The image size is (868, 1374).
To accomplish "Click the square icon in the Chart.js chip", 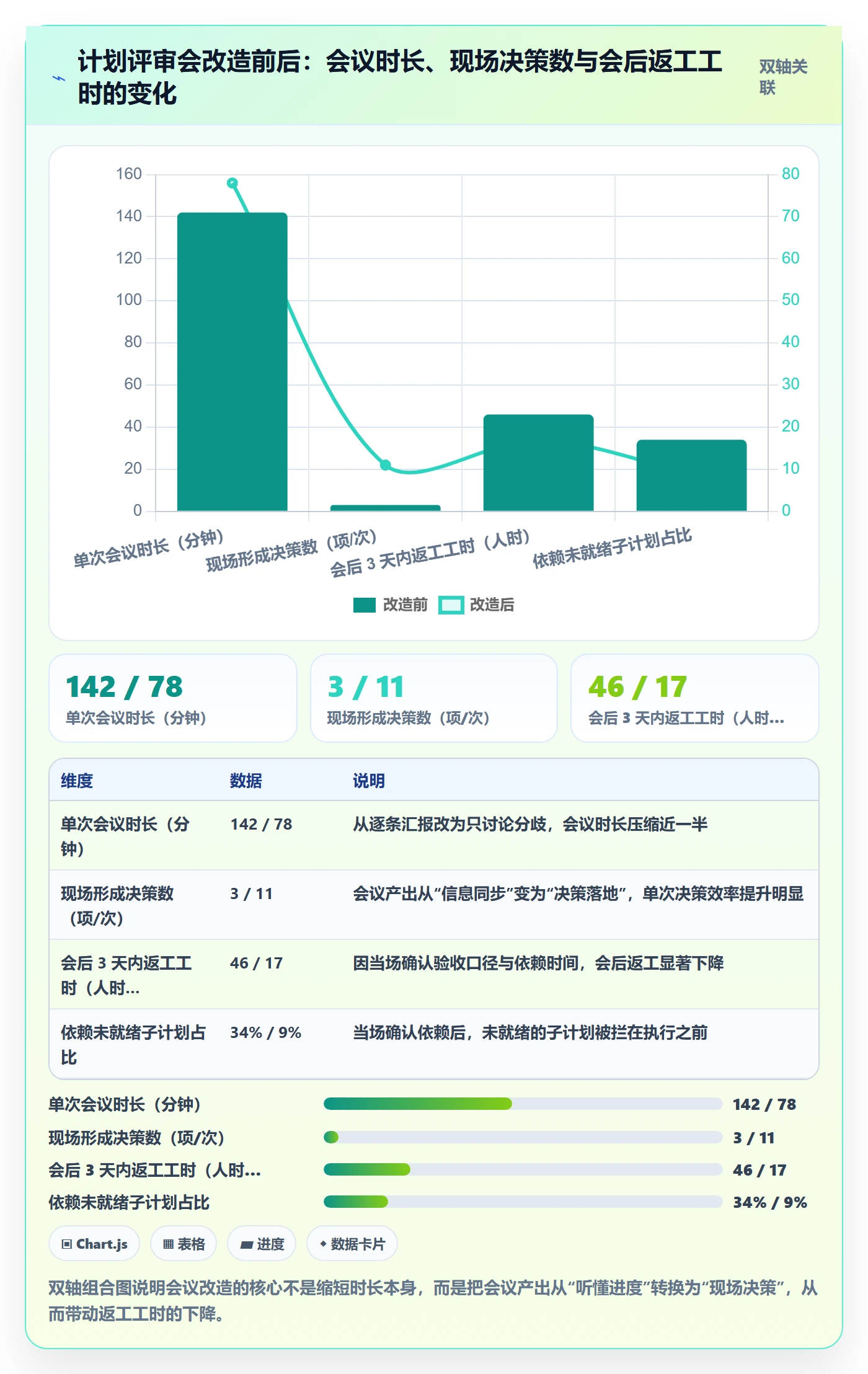I will (67, 1244).
